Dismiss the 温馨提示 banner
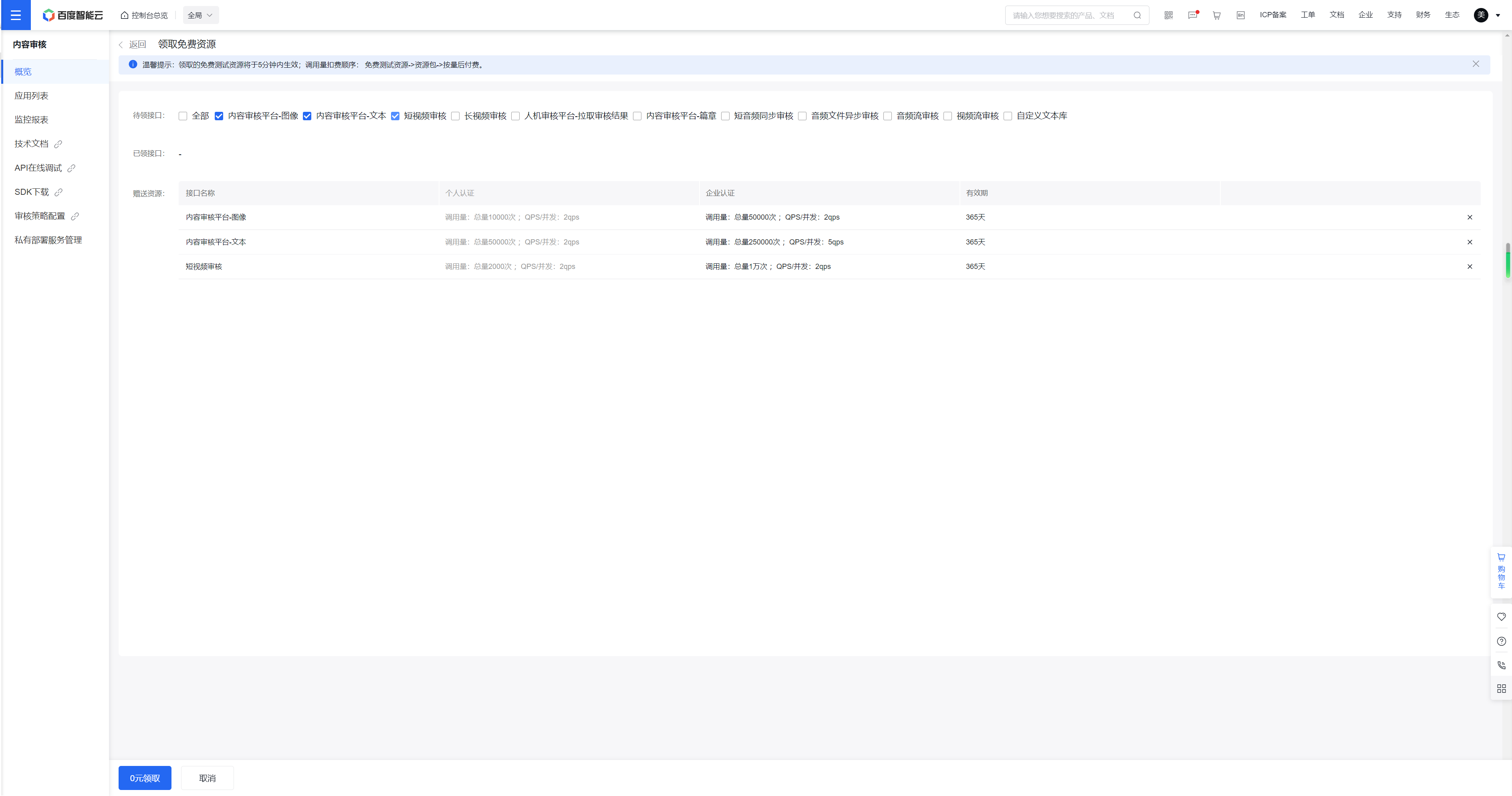Image resolution: width=1512 pixels, height=796 pixels. pyautogui.click(x=1476, y=64)
